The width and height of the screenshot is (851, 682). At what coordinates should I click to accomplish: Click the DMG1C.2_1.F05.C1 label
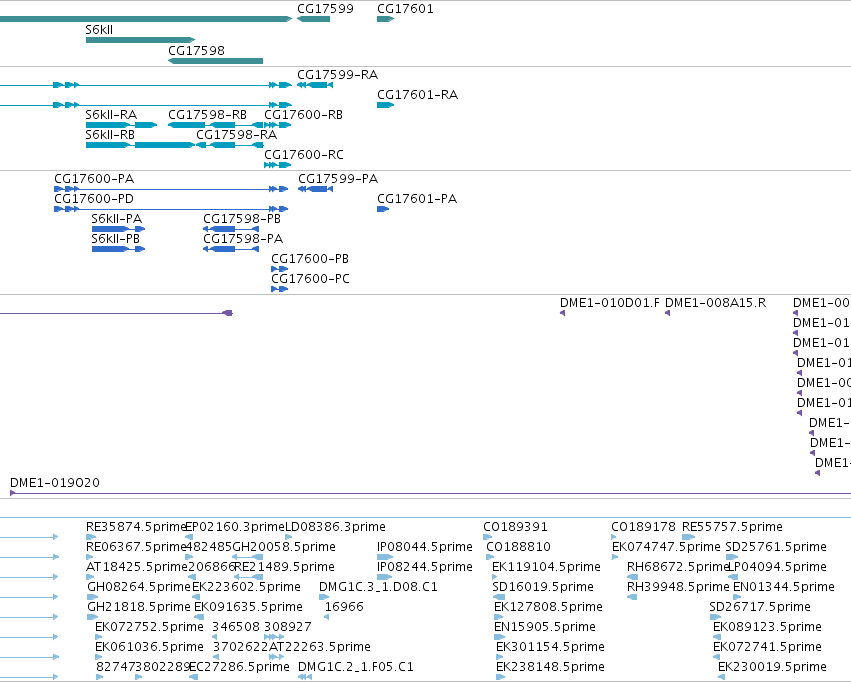click(x=356, y=667)
